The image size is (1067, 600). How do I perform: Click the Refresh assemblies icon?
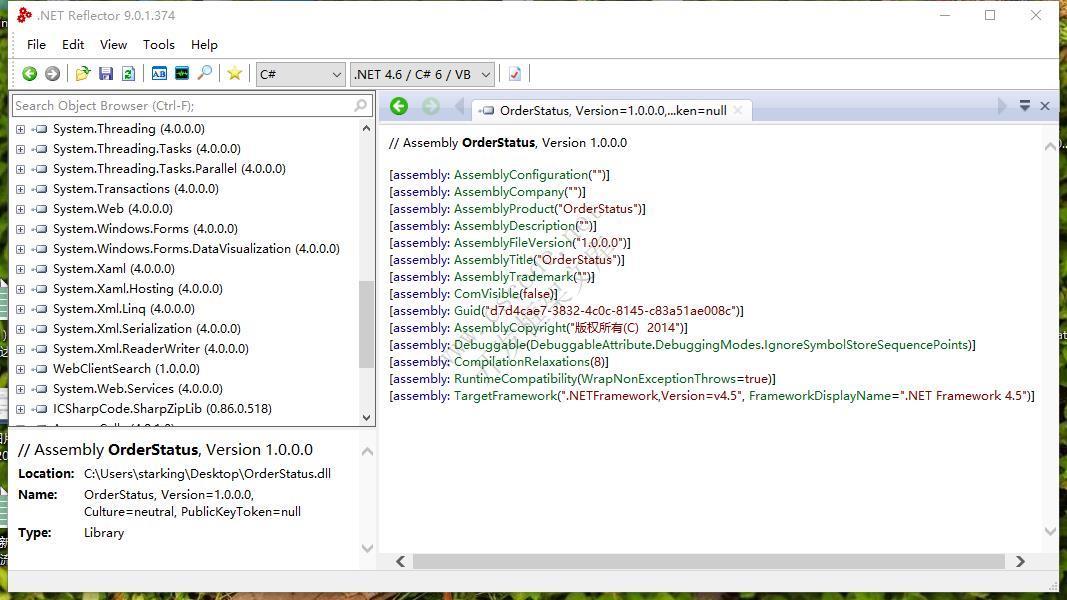coord(128,74)
